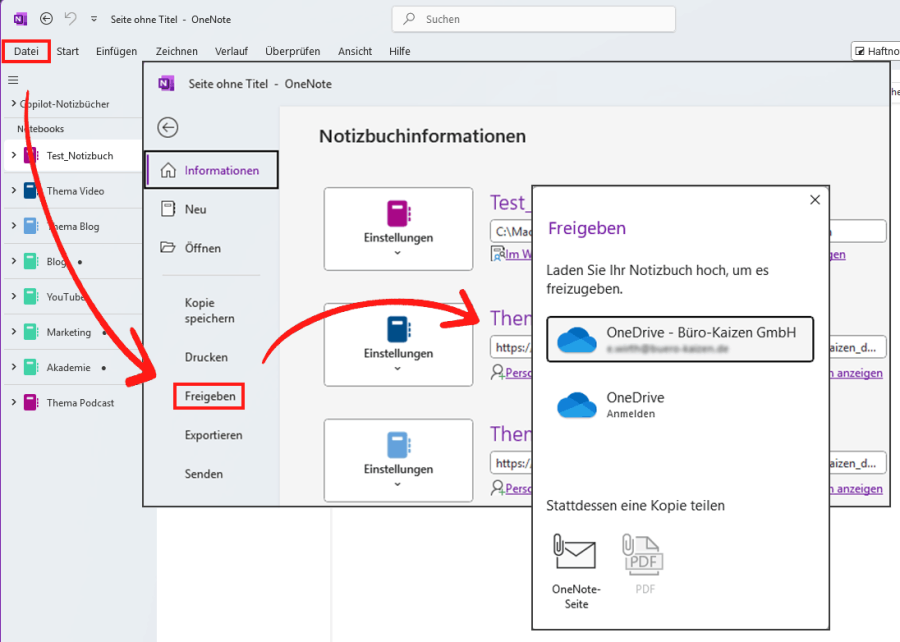Click the Thema Podcast notebook icon

coord(31,403)
